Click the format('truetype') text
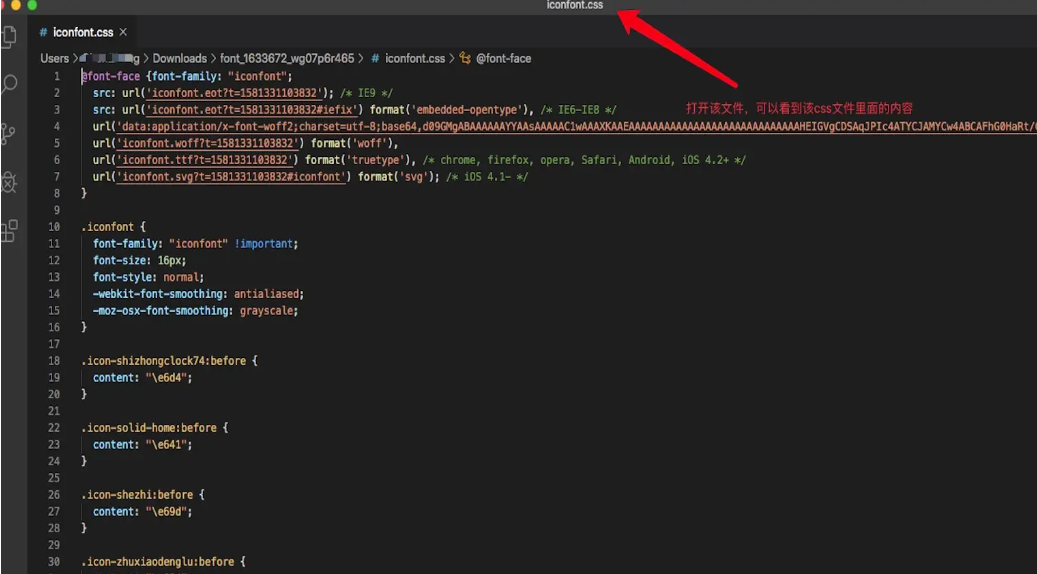The image size is (1037, 574). tap(357, 159)
